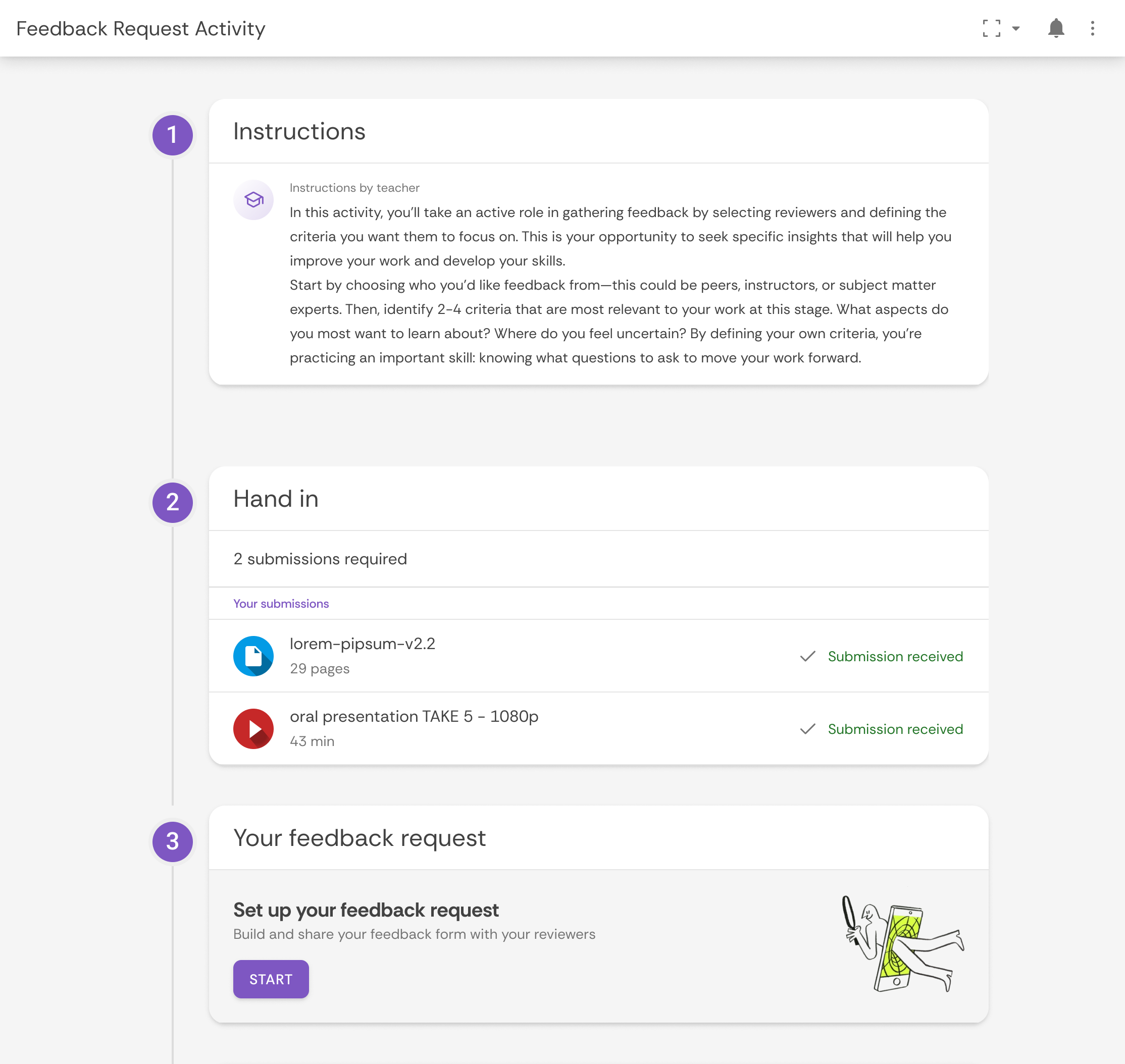Select step 3 circle in timeline
1125x1064 pixels.
173,842
